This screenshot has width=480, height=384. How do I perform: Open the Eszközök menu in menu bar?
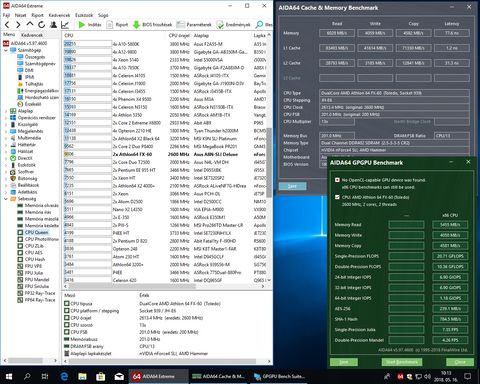[x=84, y=15]
